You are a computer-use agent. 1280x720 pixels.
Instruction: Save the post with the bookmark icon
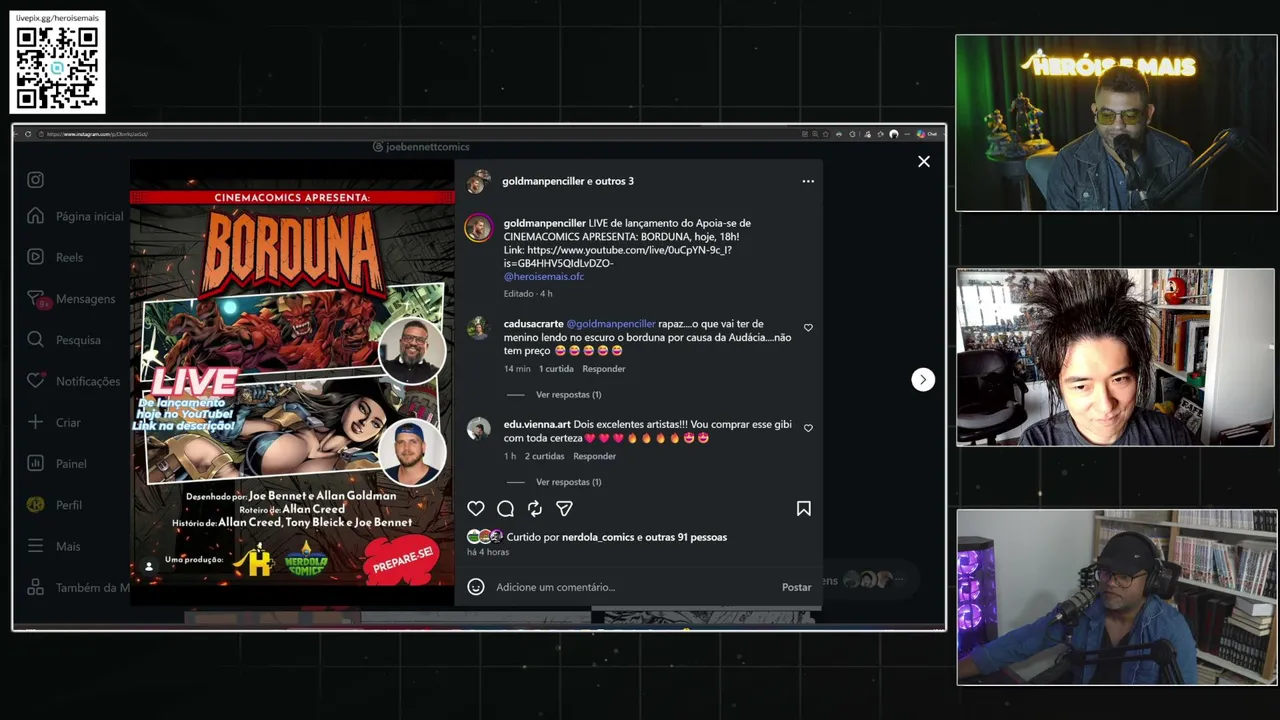[803, 509]
